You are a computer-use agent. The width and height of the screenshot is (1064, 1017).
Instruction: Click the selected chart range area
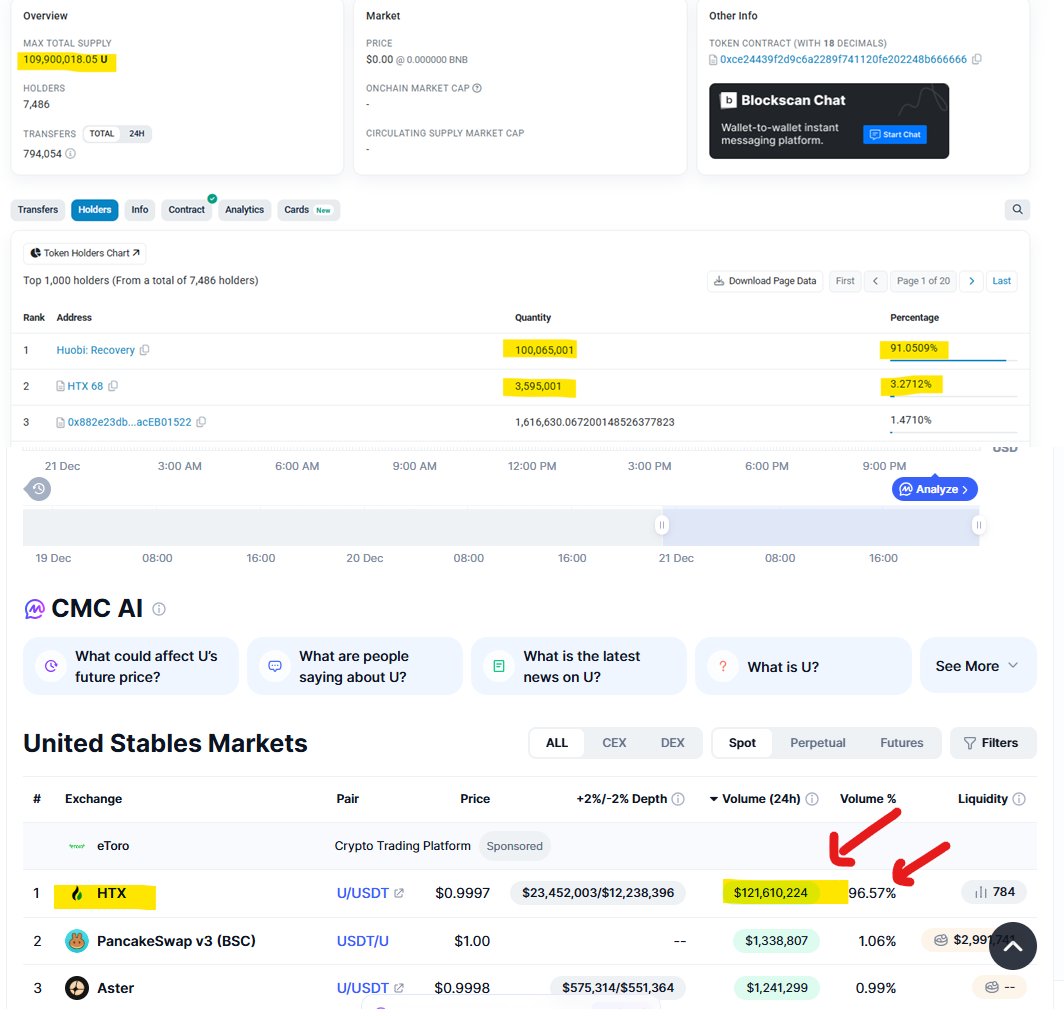coord(820,526)
